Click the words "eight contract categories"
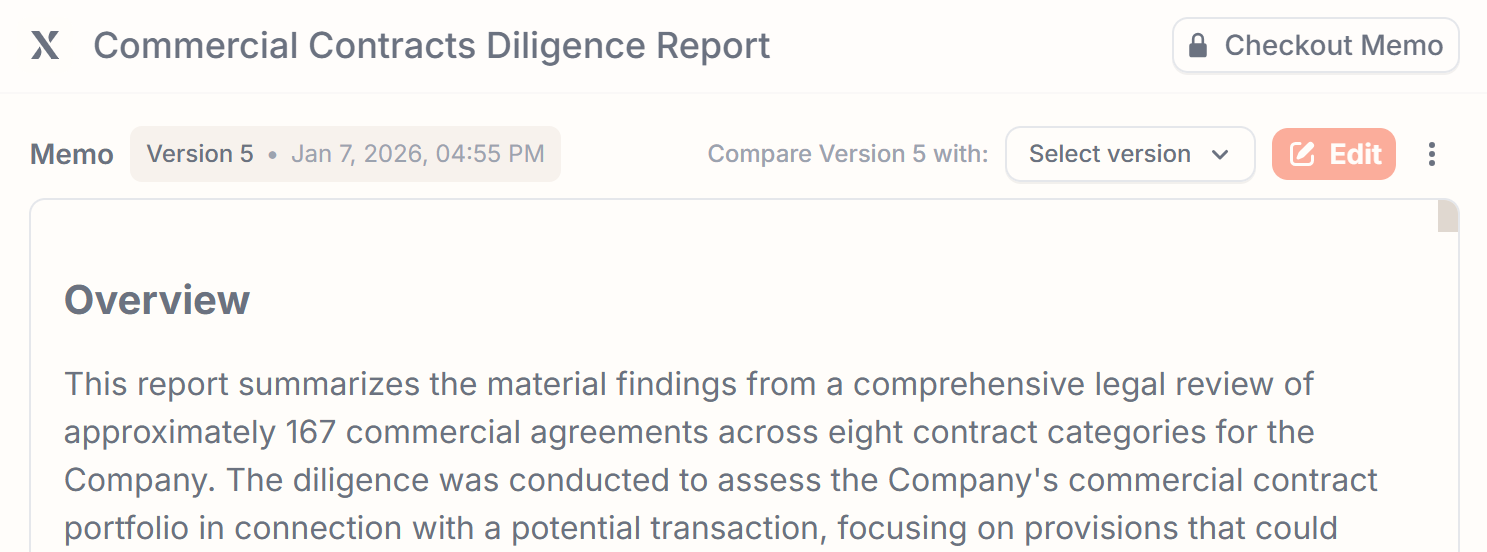The width and height of the screenshot is (1487, 552). [1005, 432]
